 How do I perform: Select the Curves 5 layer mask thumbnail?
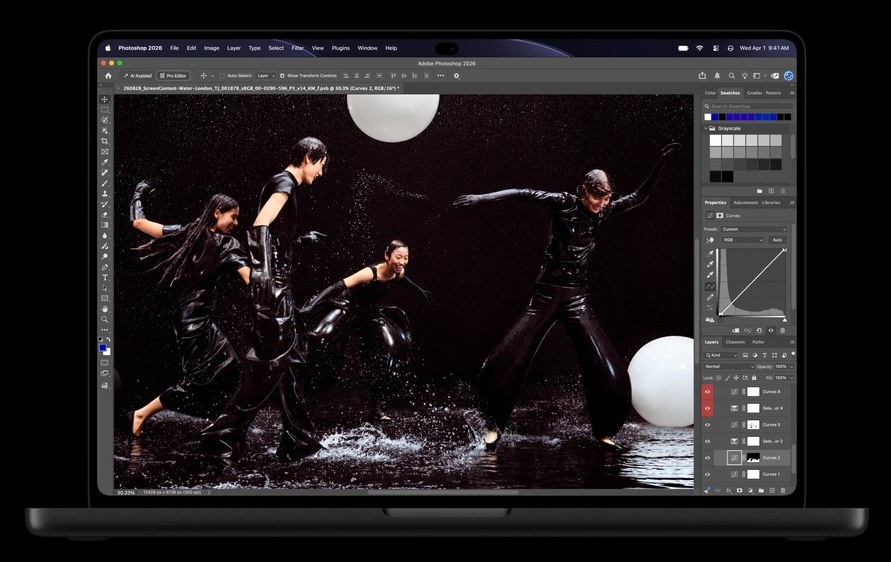coord(753,424)
